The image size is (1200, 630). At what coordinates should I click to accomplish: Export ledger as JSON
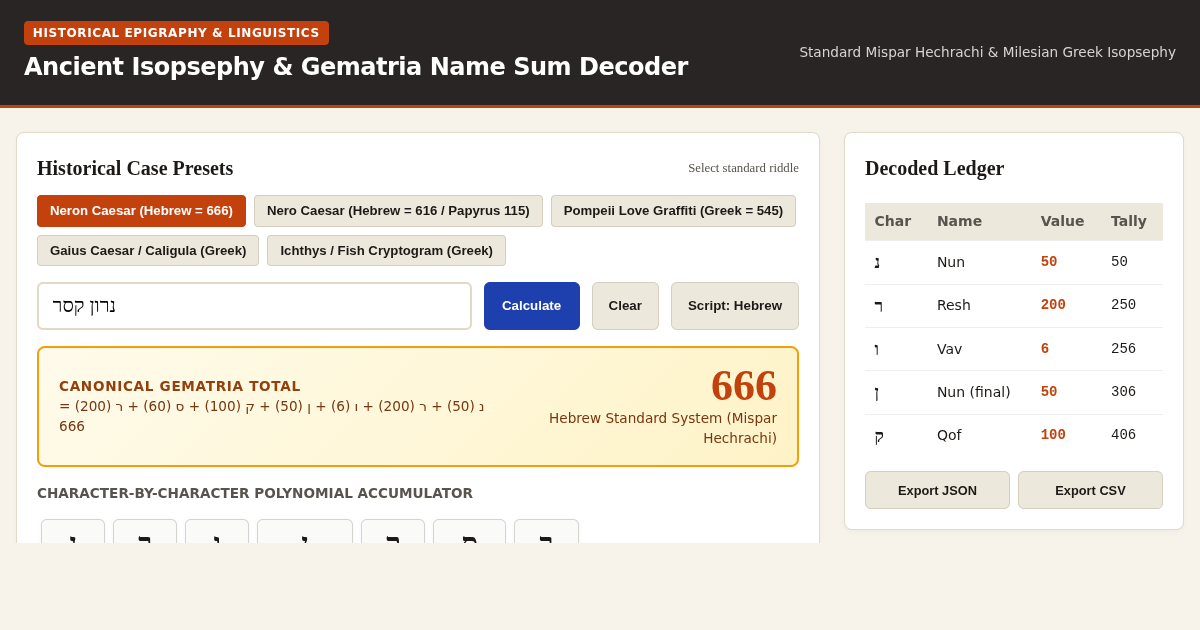pyautogui.click(x=937, y=490)
